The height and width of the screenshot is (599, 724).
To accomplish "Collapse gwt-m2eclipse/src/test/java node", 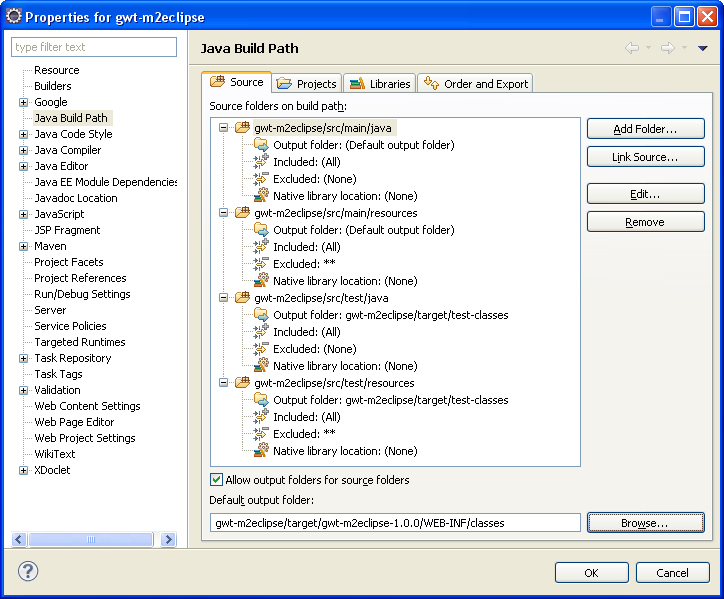I will 223,297.
